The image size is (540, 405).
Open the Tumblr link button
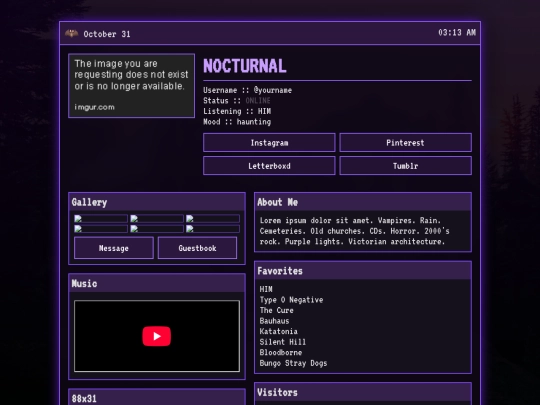405,166
